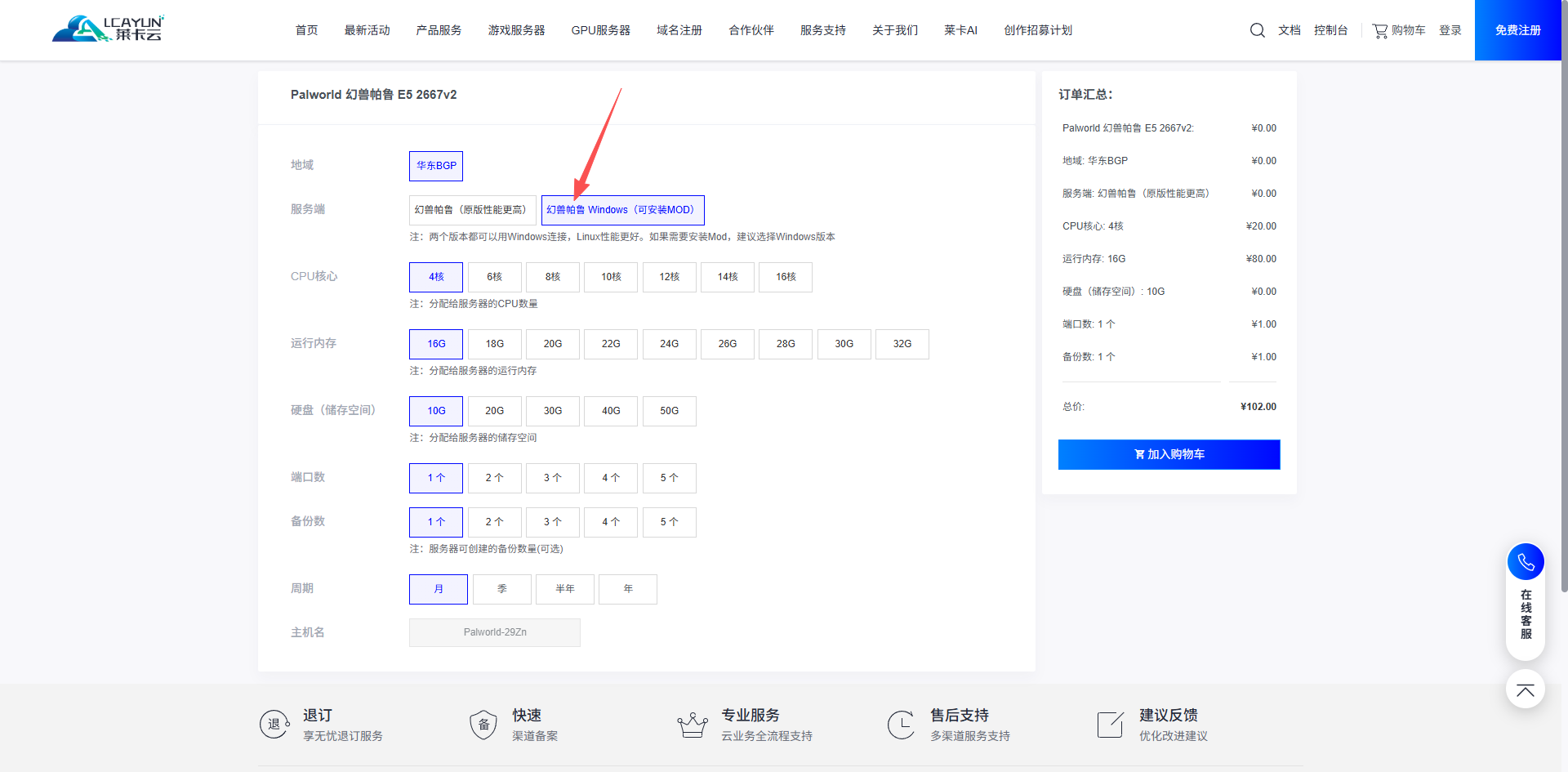The image size is (1568, 772).
Task: Open the shopping cart 购物车
Action: click(1399, 30)
